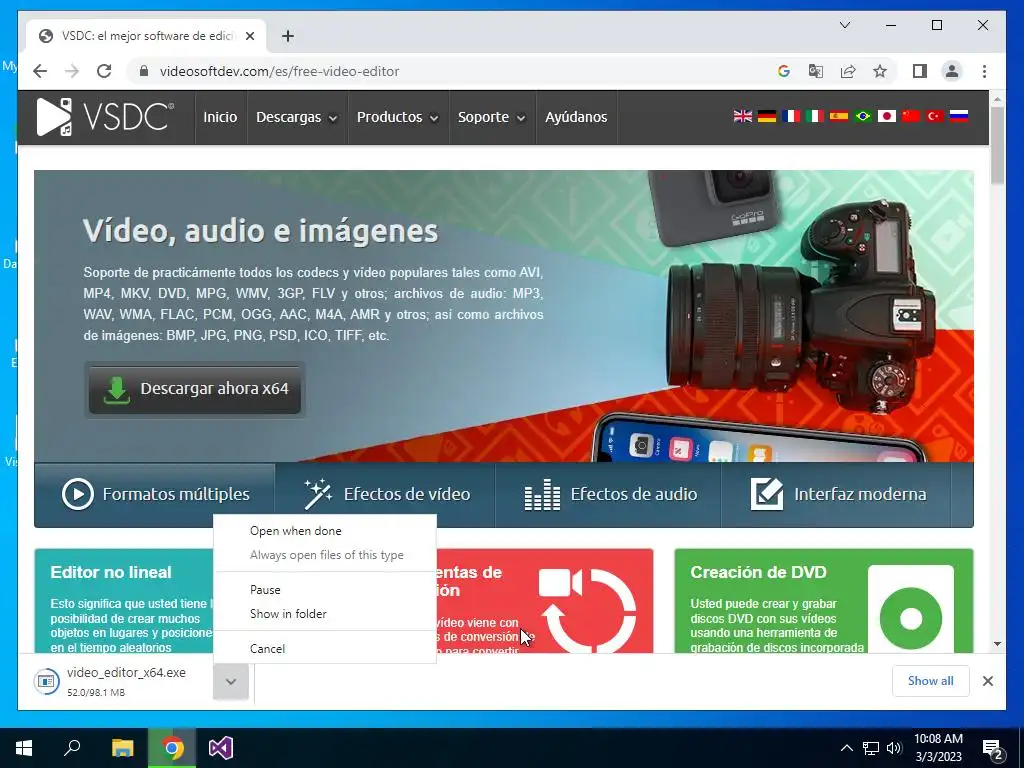Open the Creación de DVD card heading
Viewport: 1024px width, 768px height.
[758, 572]
